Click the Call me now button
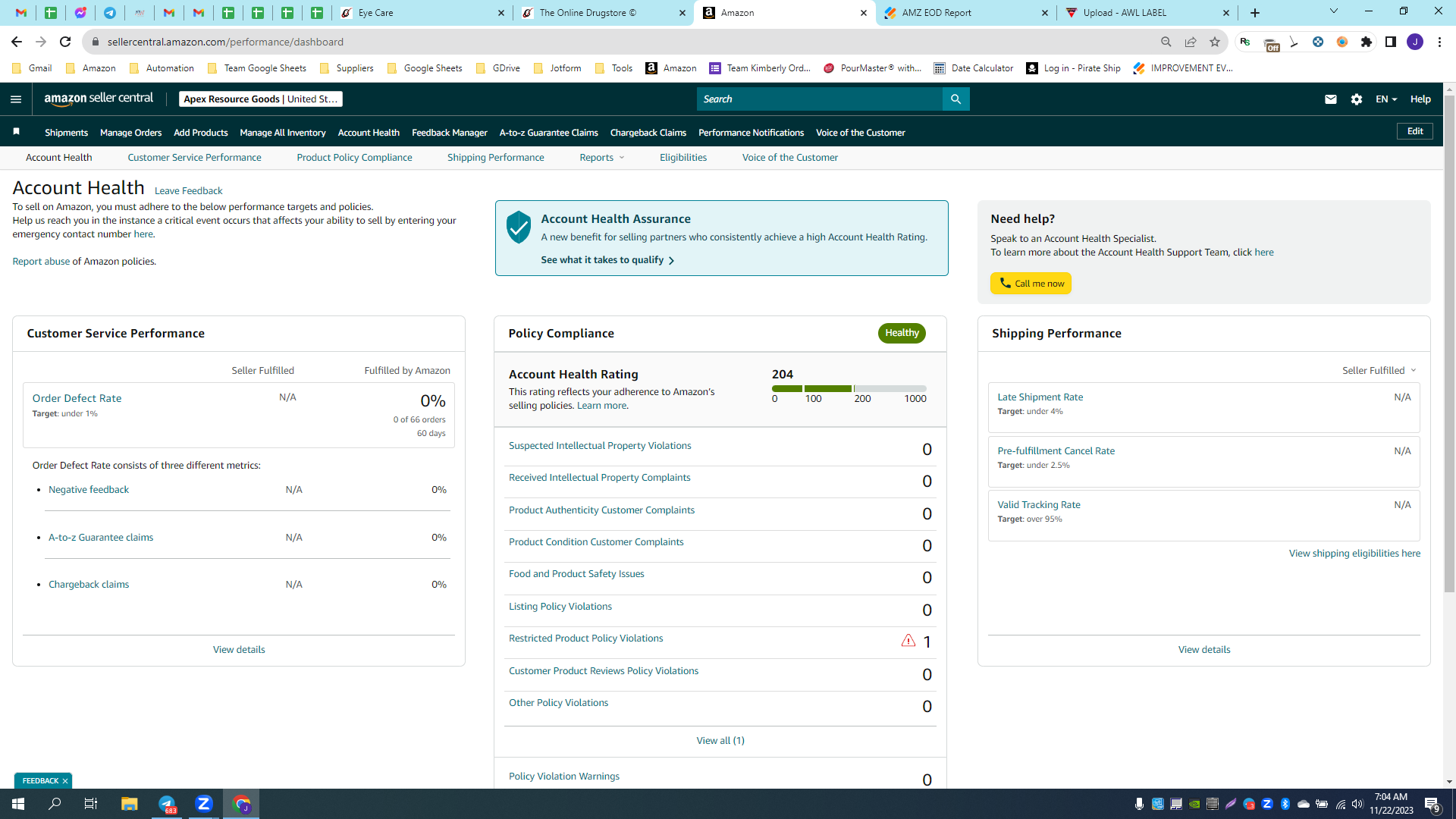The image size is (1456, 819). [x=1031, y=284]
